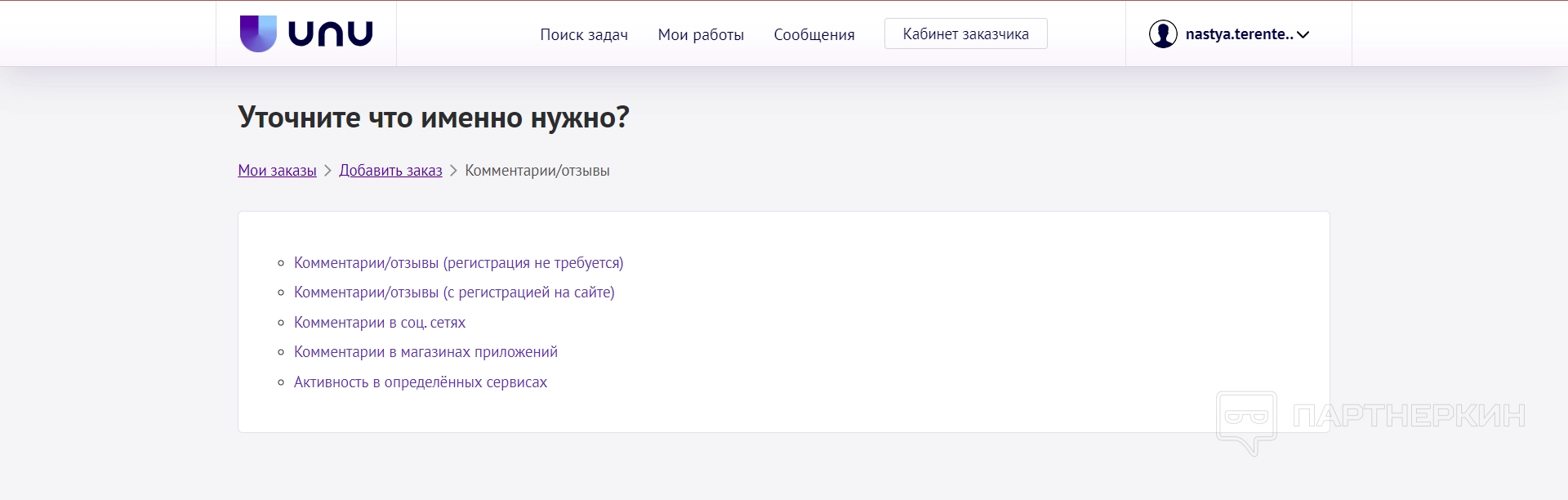Screen dimensions: 1568x500
Task: Open the Сообщения page
Action: [814, 34]
